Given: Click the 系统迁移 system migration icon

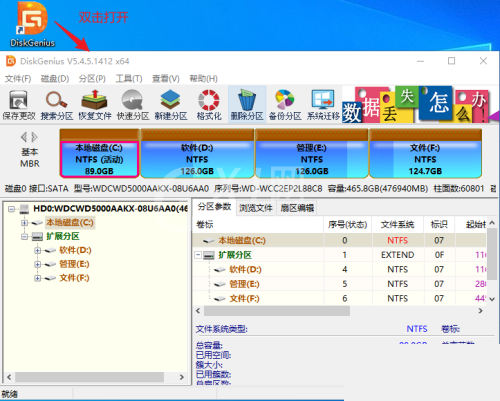Looking at the screenshot, I should point(323,105).
